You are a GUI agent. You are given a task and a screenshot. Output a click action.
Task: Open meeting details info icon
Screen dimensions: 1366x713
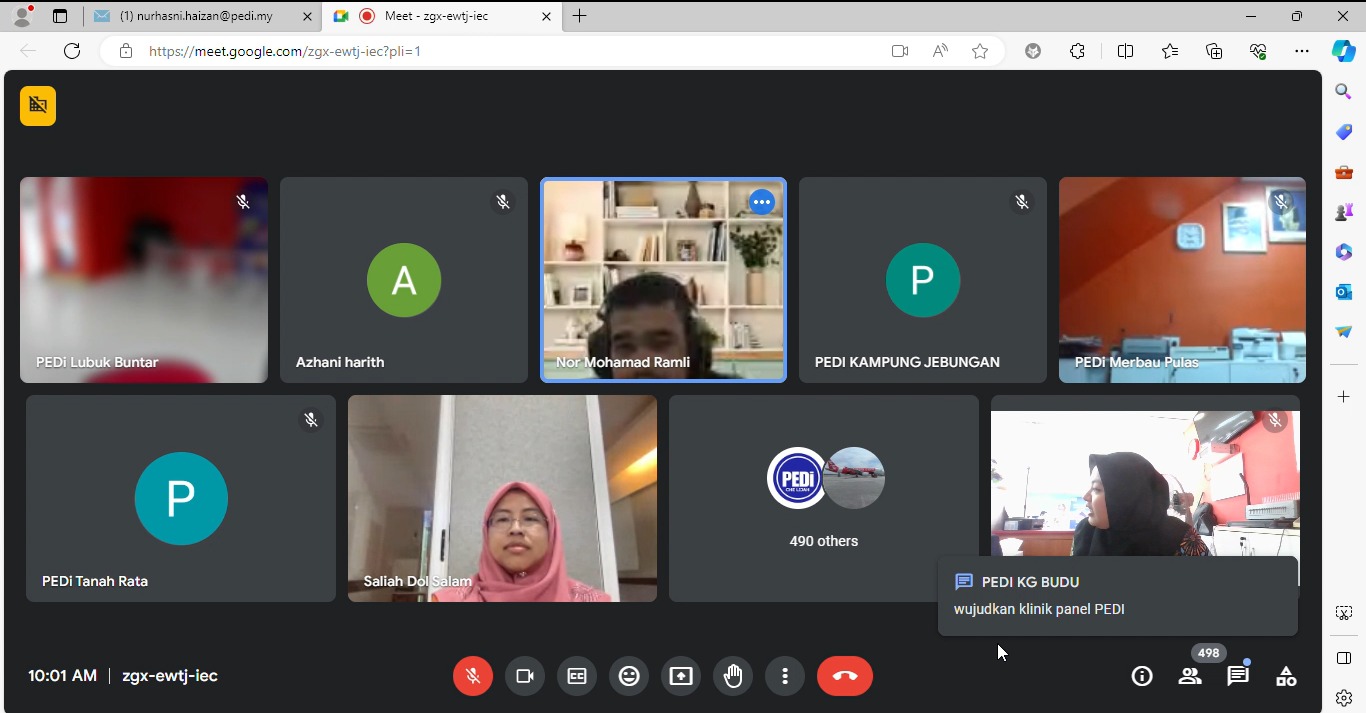(1142, 676)
